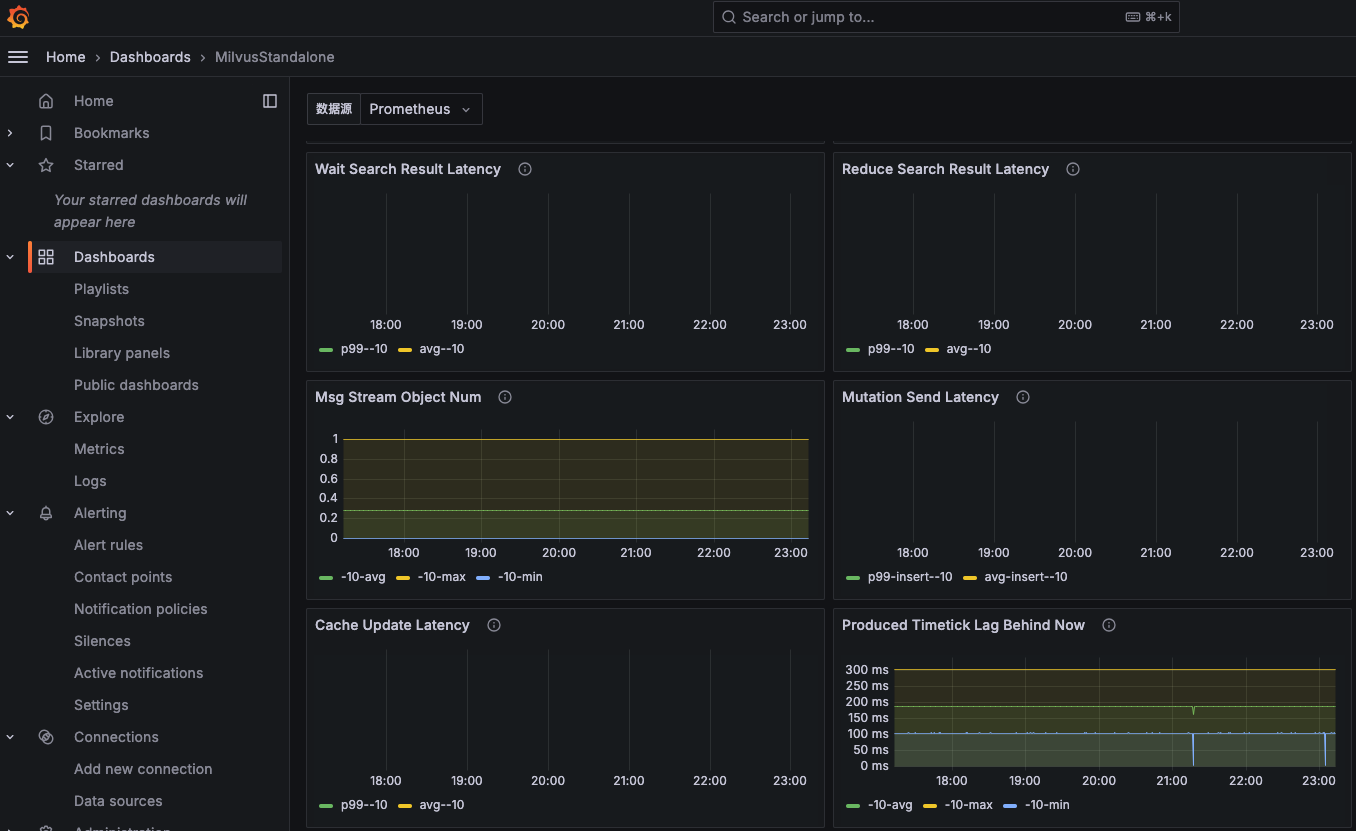Click info icon beside Mutation Send Latency

(1023, 397)
